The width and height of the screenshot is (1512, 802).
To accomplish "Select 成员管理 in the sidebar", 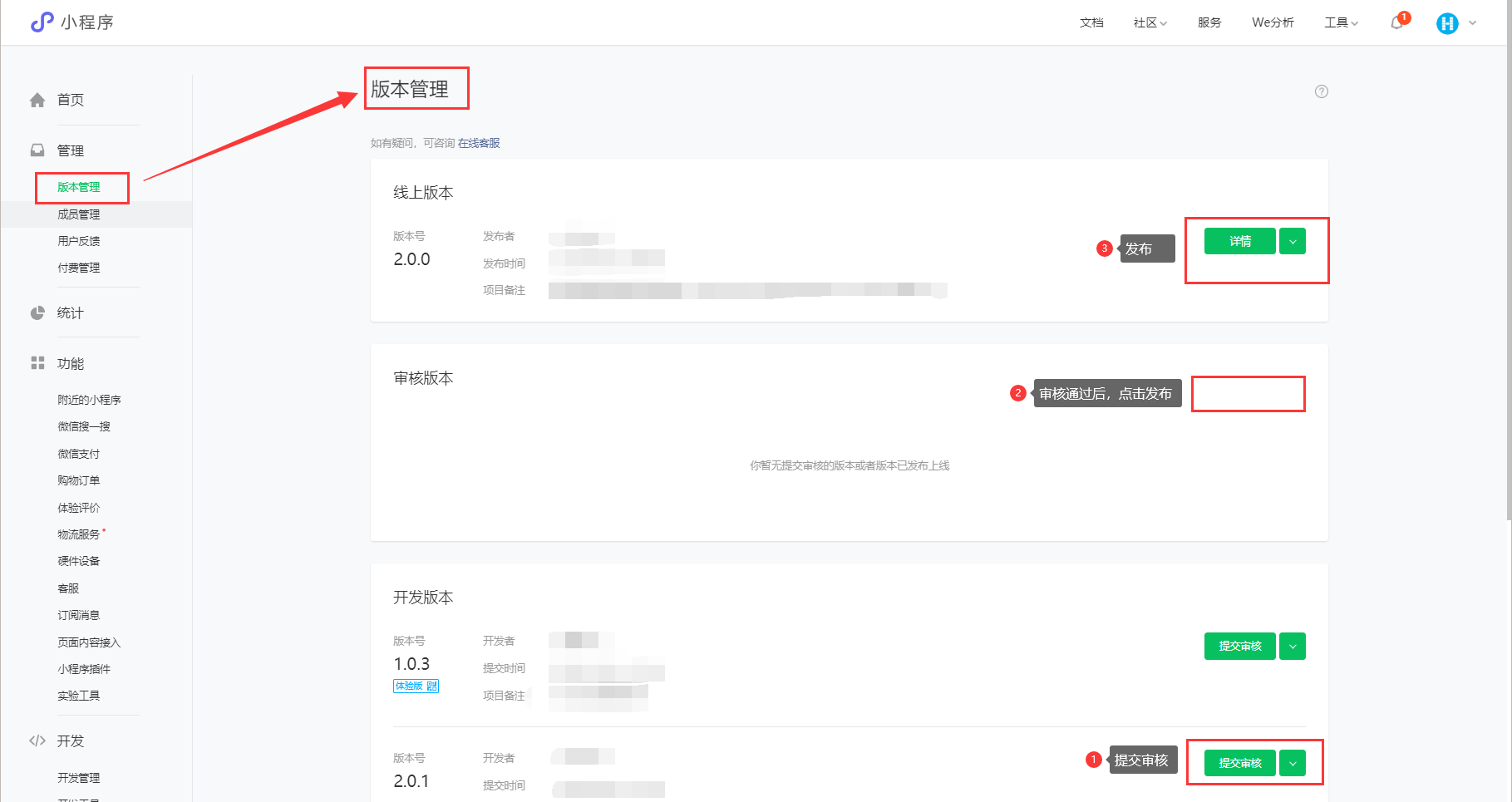I will pyautogui.click(x=78, y=214).
